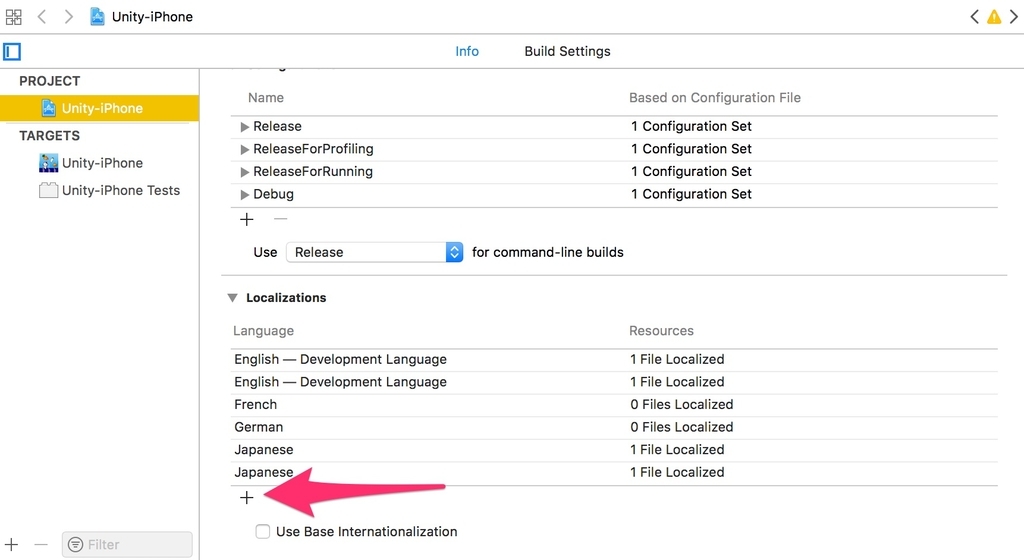
Task: Select the French localization row
Action: [256, 405]
